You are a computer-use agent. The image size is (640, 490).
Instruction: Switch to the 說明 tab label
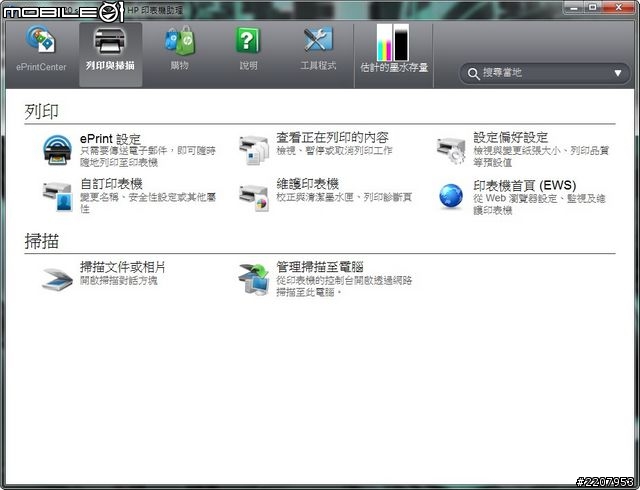tap(249, 66)
